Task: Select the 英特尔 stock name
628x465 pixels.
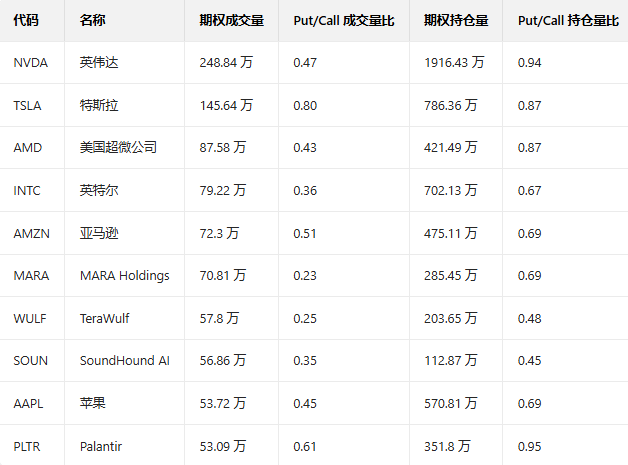Action: 99,190
